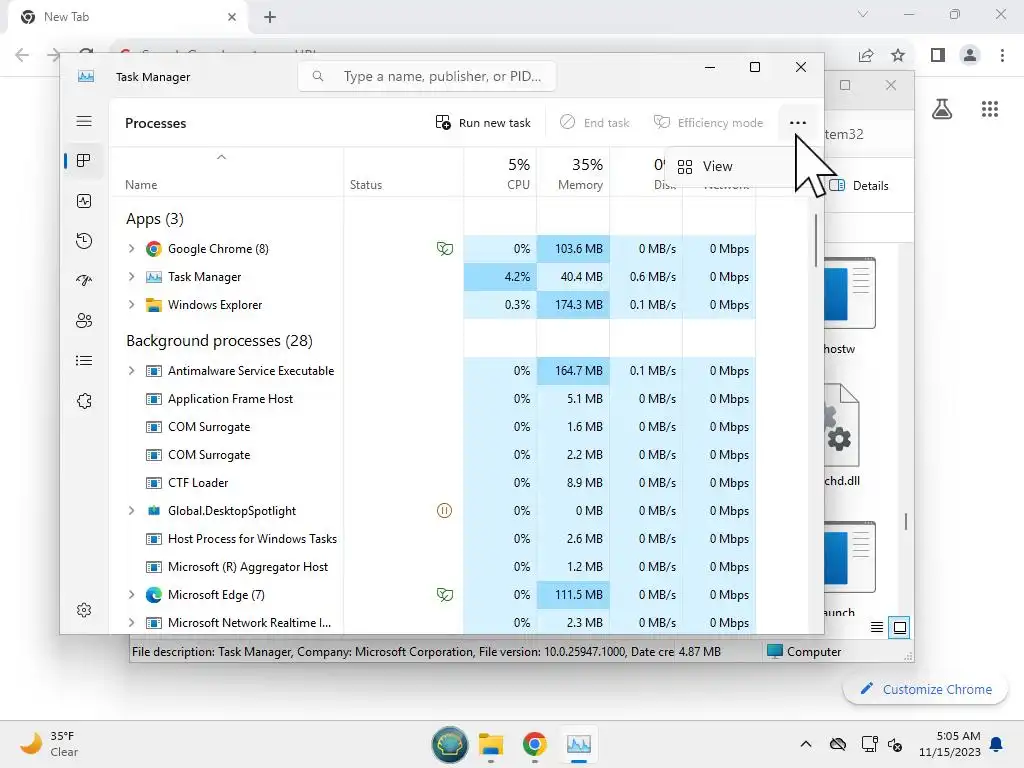Open the Users icon in sidebar
Screen dimensions: 1024x768
pos(84,321)
